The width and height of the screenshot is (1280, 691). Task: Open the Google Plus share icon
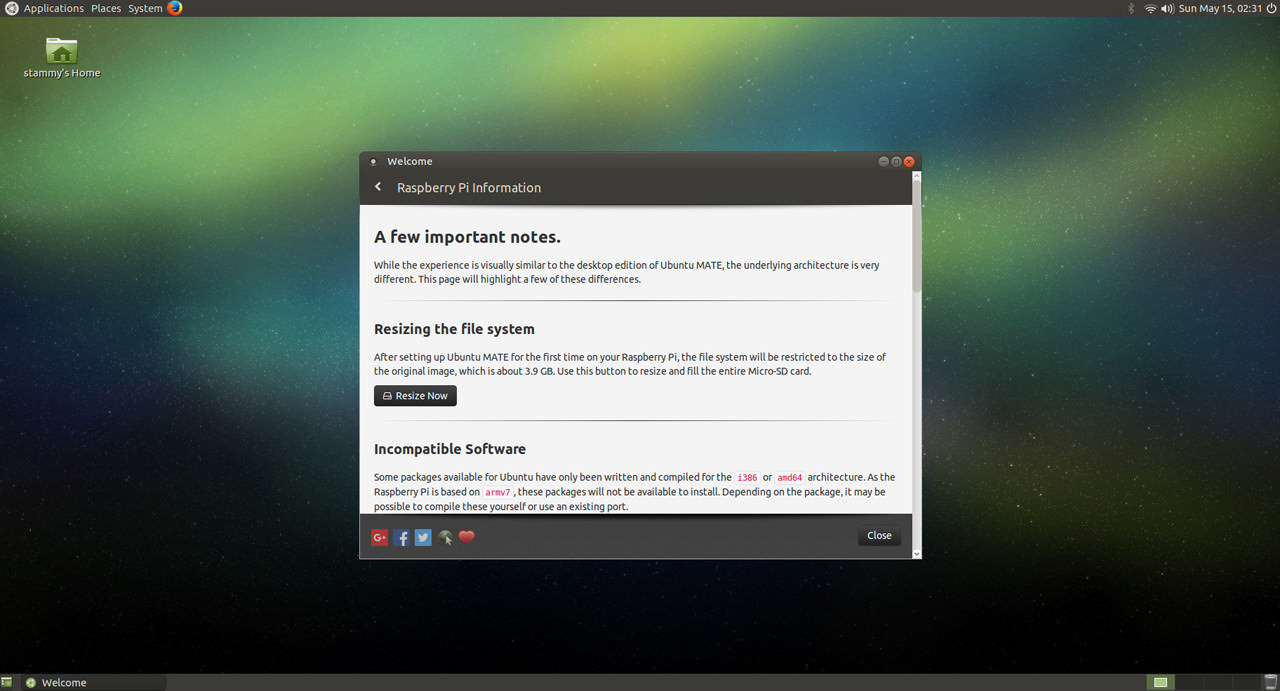coord(380,537)
